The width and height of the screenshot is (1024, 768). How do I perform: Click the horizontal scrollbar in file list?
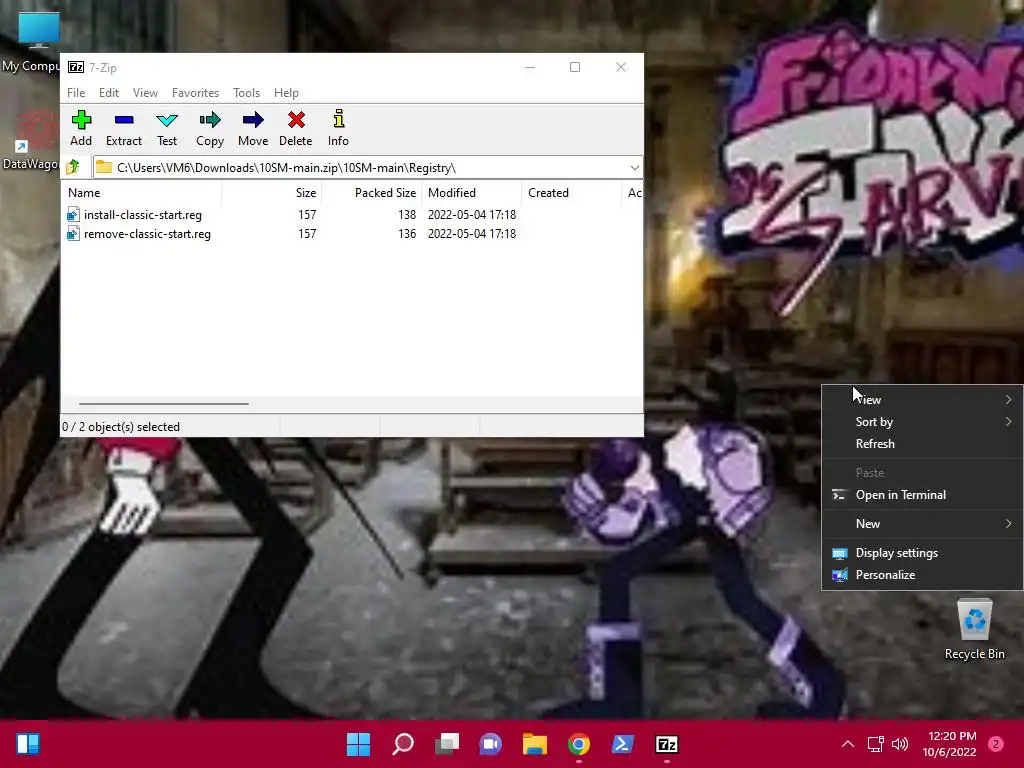163,404
